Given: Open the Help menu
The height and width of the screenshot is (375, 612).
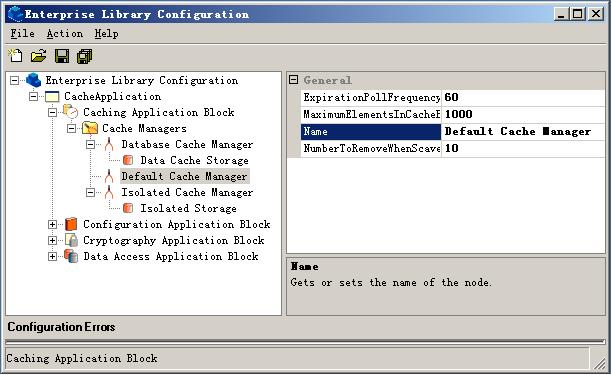Looking at the screenshot, I should [106, 34].
